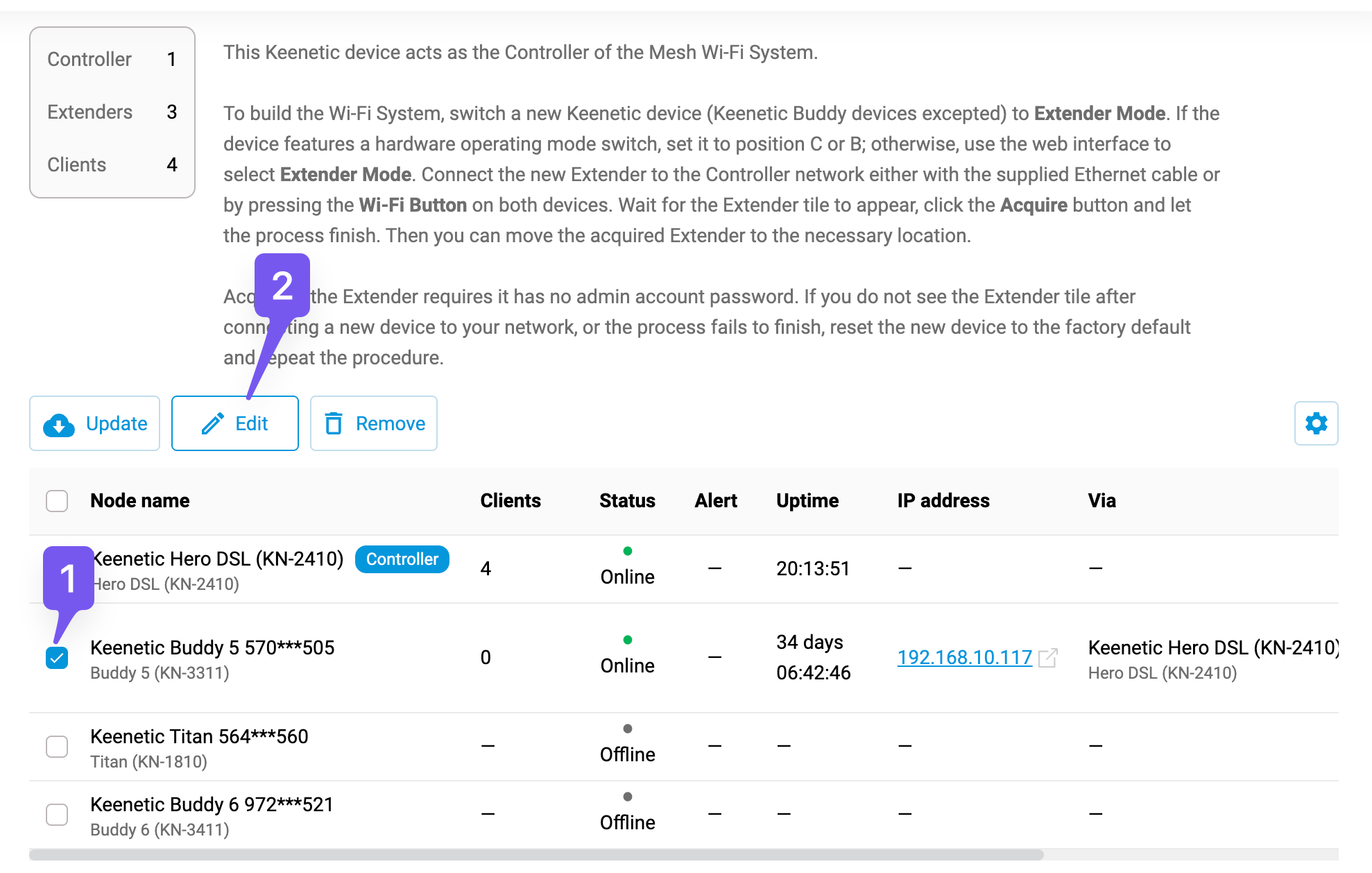The width and height of the screenshot is (1372, 873).
Task: Click green Online status dot for Buddy 5
Action: pos(627,640)
